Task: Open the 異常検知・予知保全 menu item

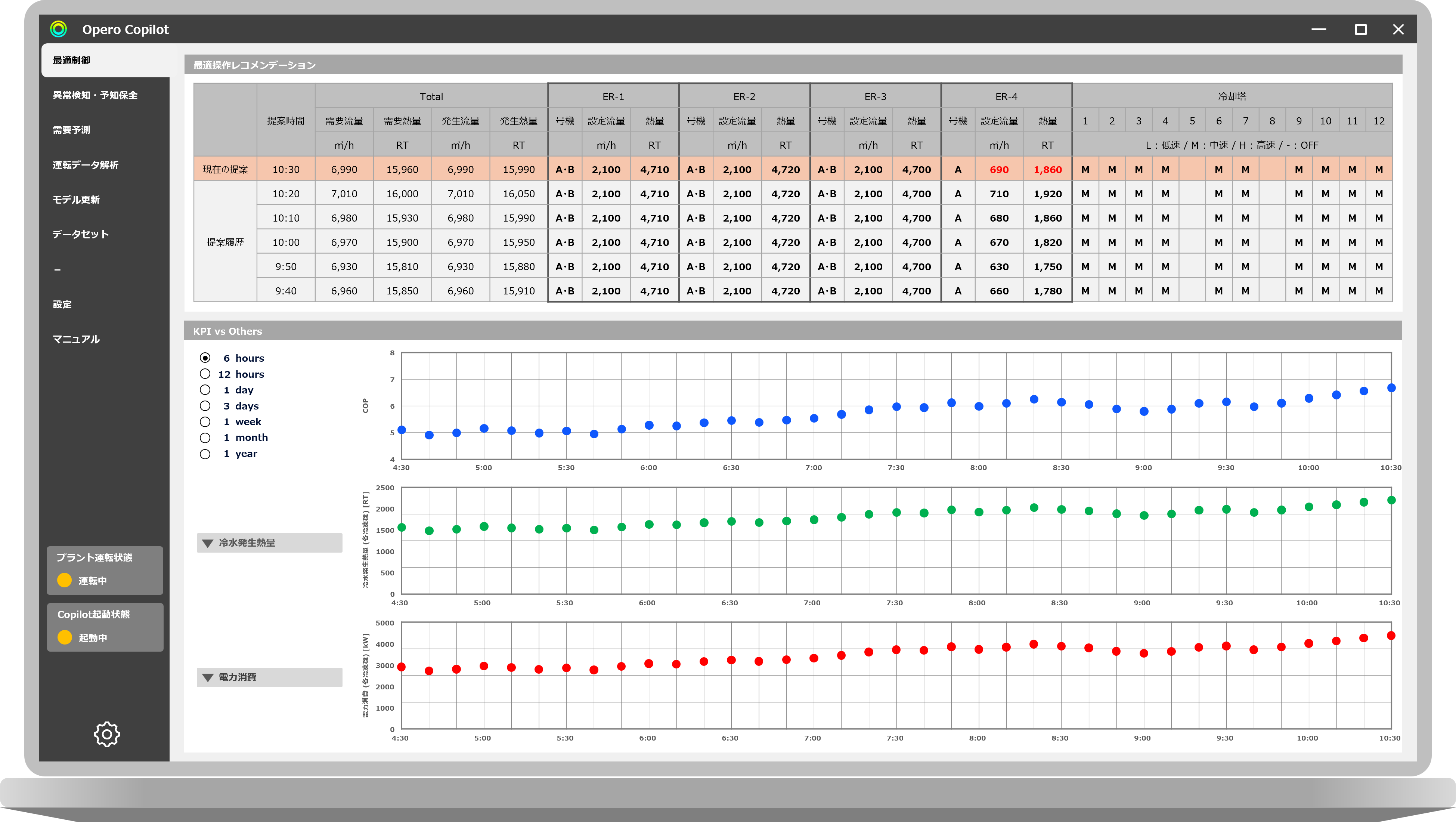Action: pyautogui.click(x=96, y=95)
